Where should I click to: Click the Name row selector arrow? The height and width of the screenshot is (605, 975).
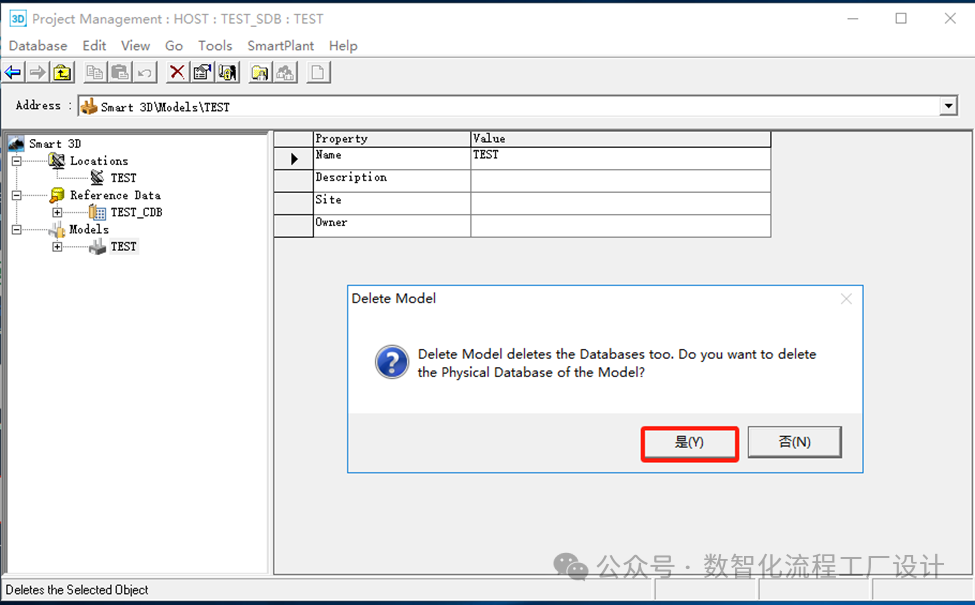click(x=293, y=159)
